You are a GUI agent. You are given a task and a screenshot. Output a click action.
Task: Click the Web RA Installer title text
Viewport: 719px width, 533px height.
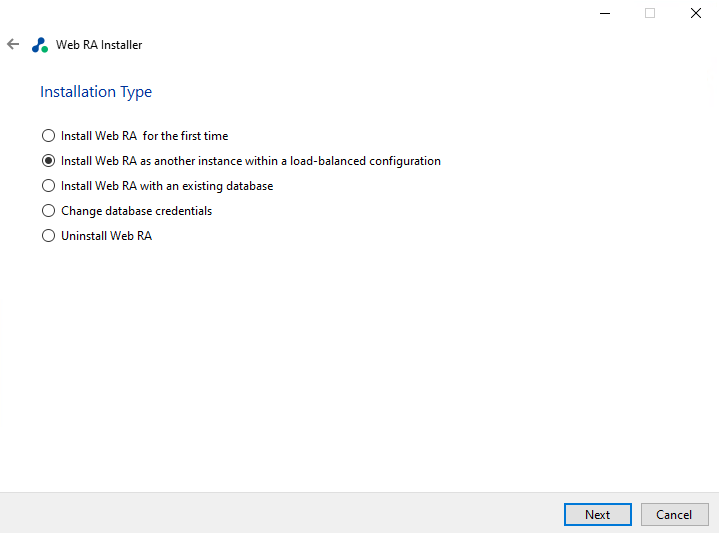tap(99, 45)
